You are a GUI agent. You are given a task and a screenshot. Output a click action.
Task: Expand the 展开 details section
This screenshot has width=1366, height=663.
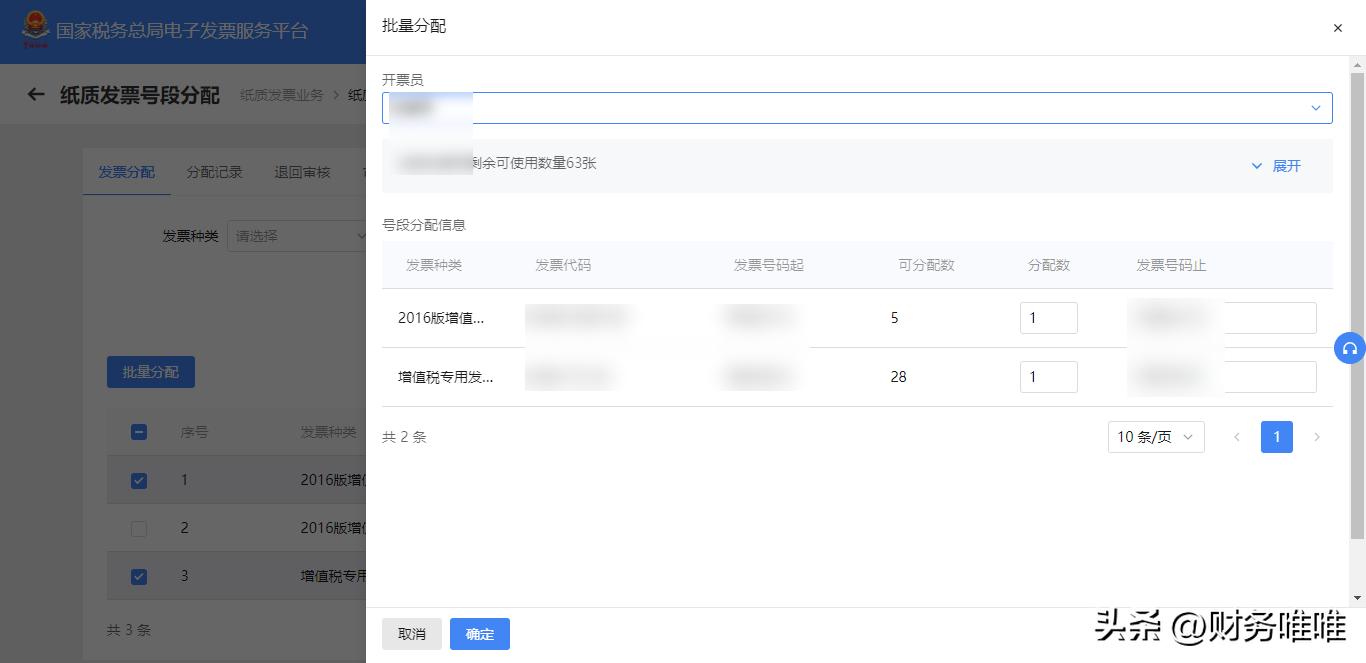tap(1279, 166)
